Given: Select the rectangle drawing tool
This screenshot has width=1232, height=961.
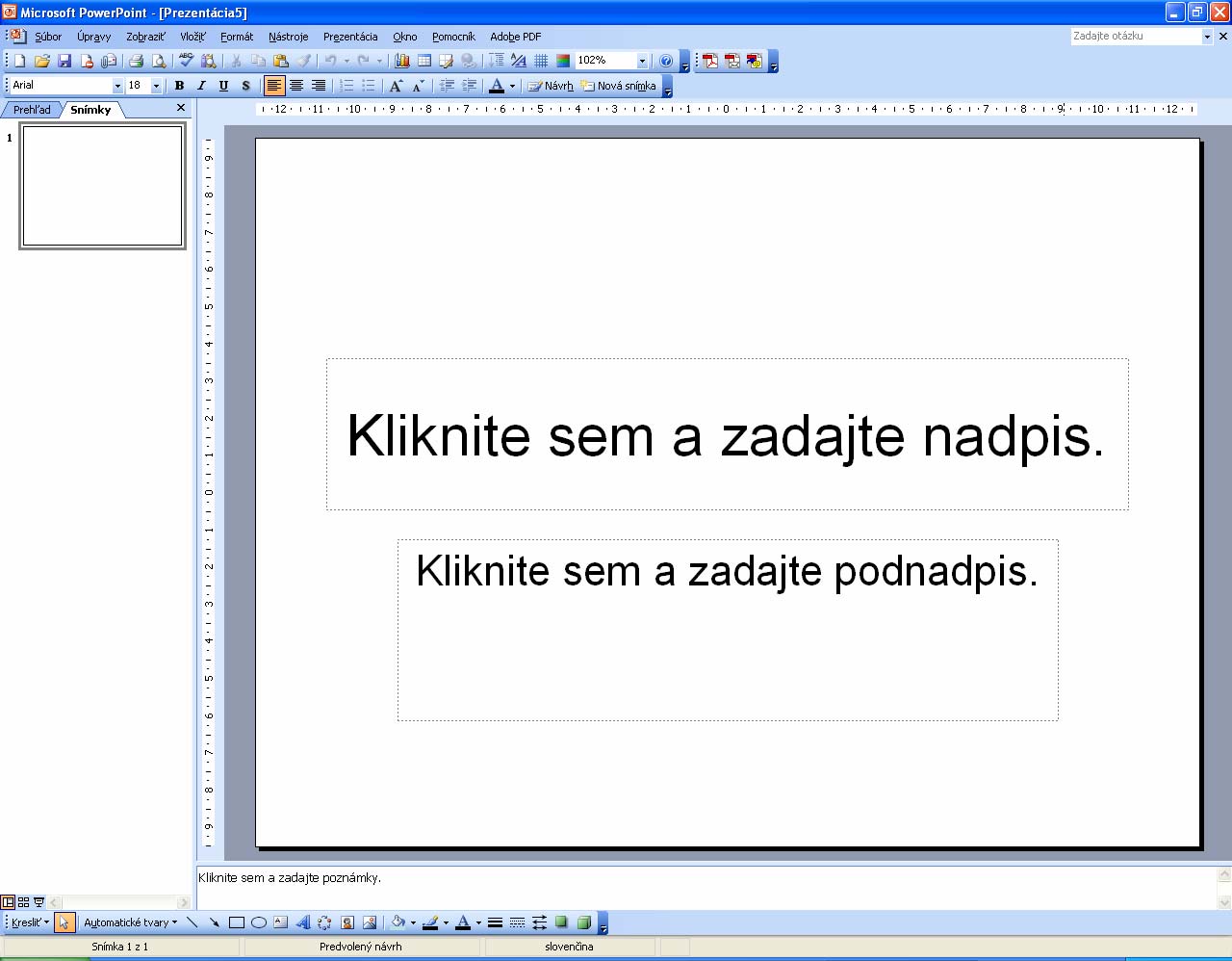Looking at the screenshot, I should 236,922.
